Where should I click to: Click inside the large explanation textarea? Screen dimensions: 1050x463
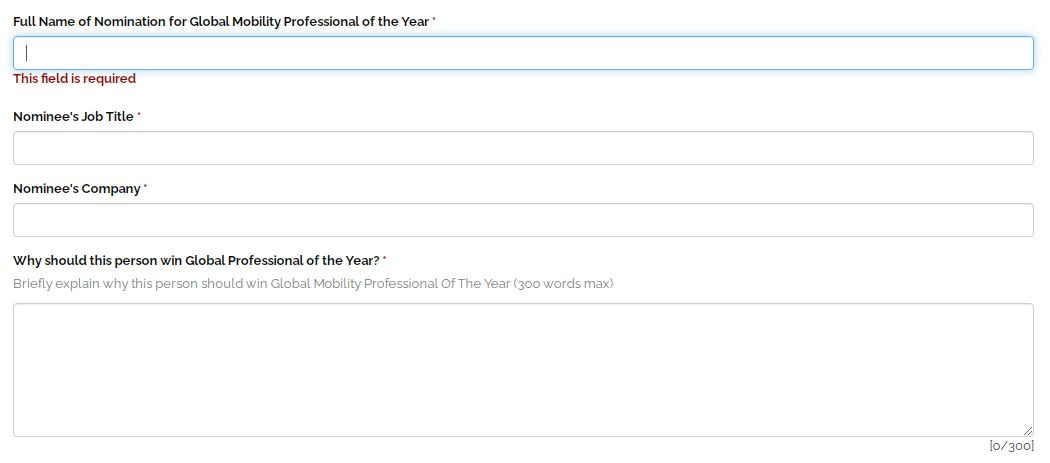(523, 370)
